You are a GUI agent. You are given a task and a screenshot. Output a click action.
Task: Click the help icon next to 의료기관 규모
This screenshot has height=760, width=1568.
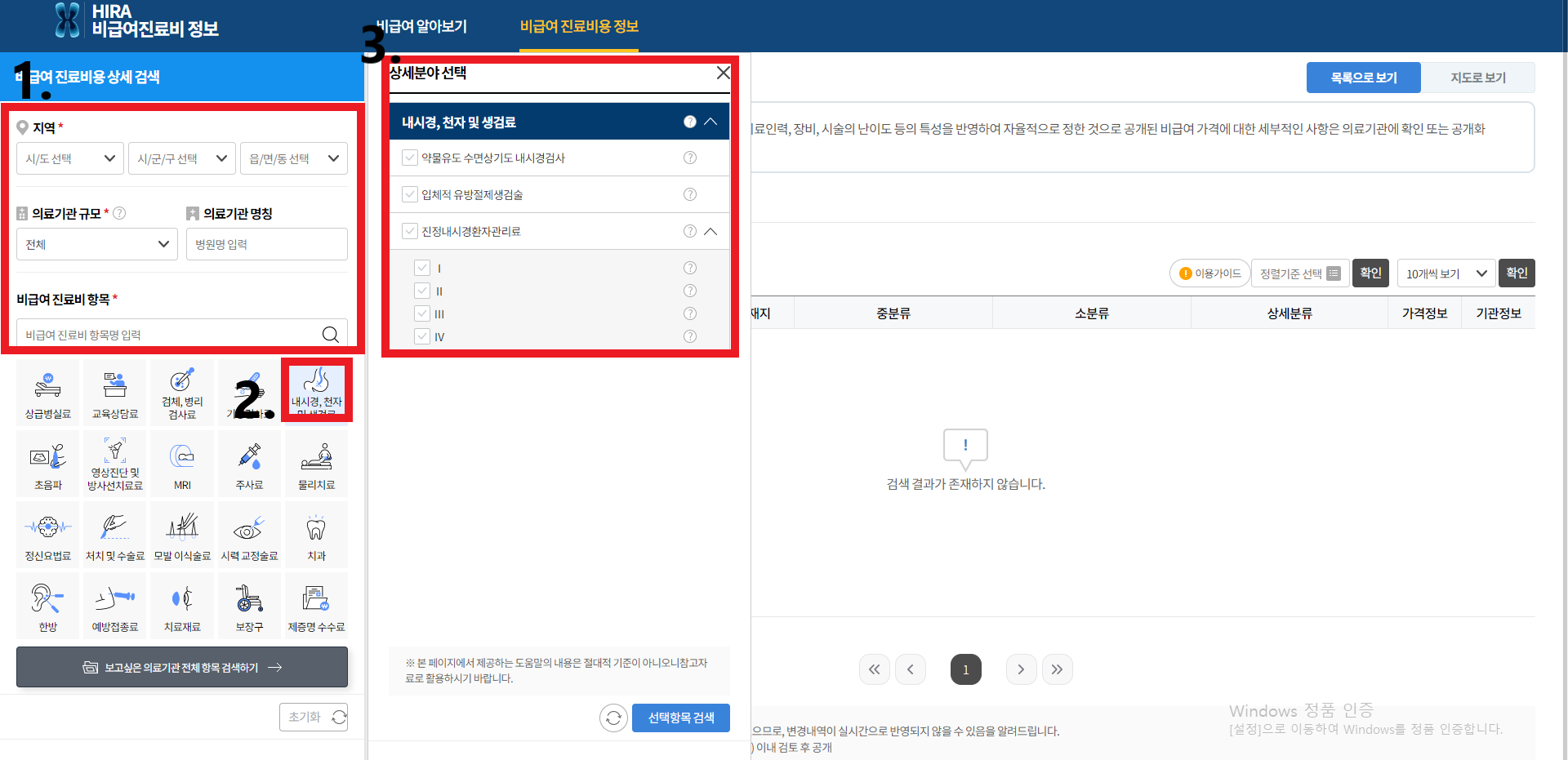tap(119, 213)
